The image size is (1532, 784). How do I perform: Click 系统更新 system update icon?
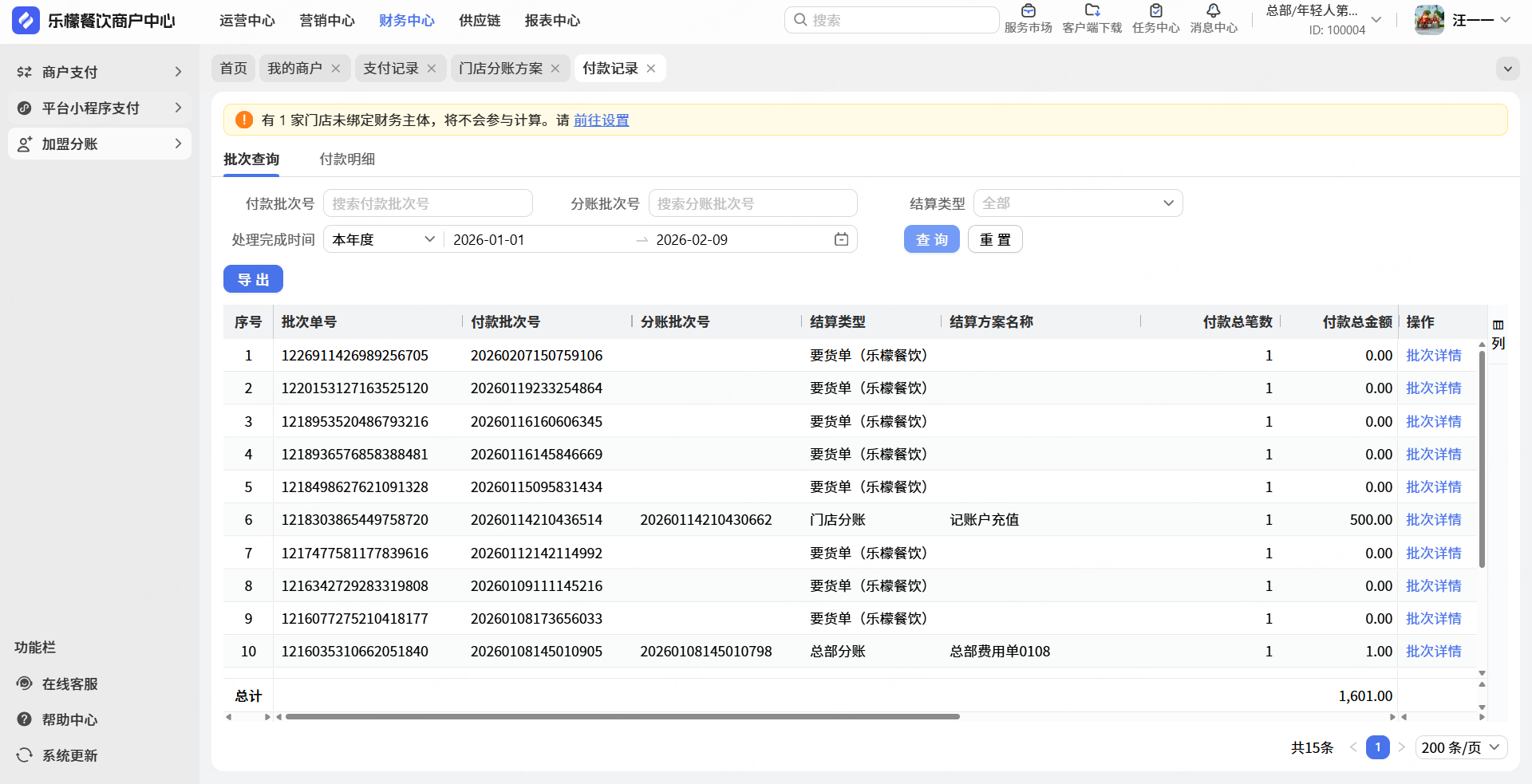(x=25, y=755)
